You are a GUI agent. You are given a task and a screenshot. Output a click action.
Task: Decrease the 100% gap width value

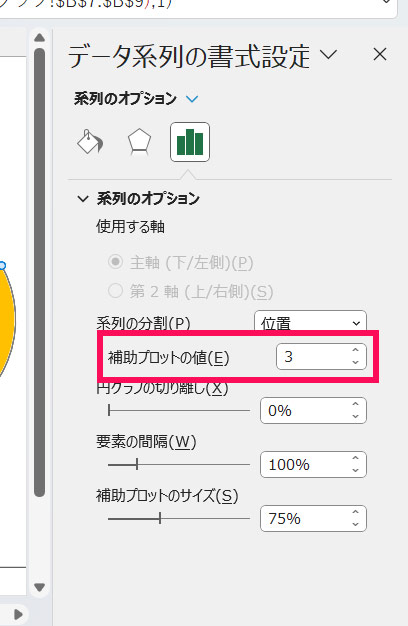[x=355, y=471]
